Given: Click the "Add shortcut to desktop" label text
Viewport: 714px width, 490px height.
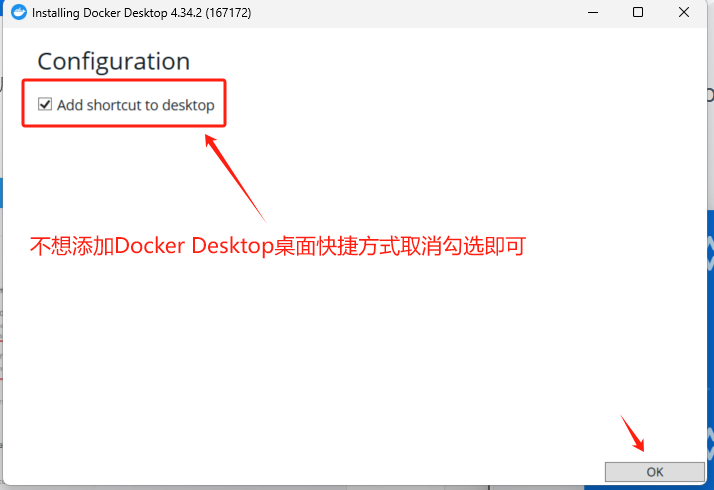Looking at the screenshot, I should coord(136,105).
